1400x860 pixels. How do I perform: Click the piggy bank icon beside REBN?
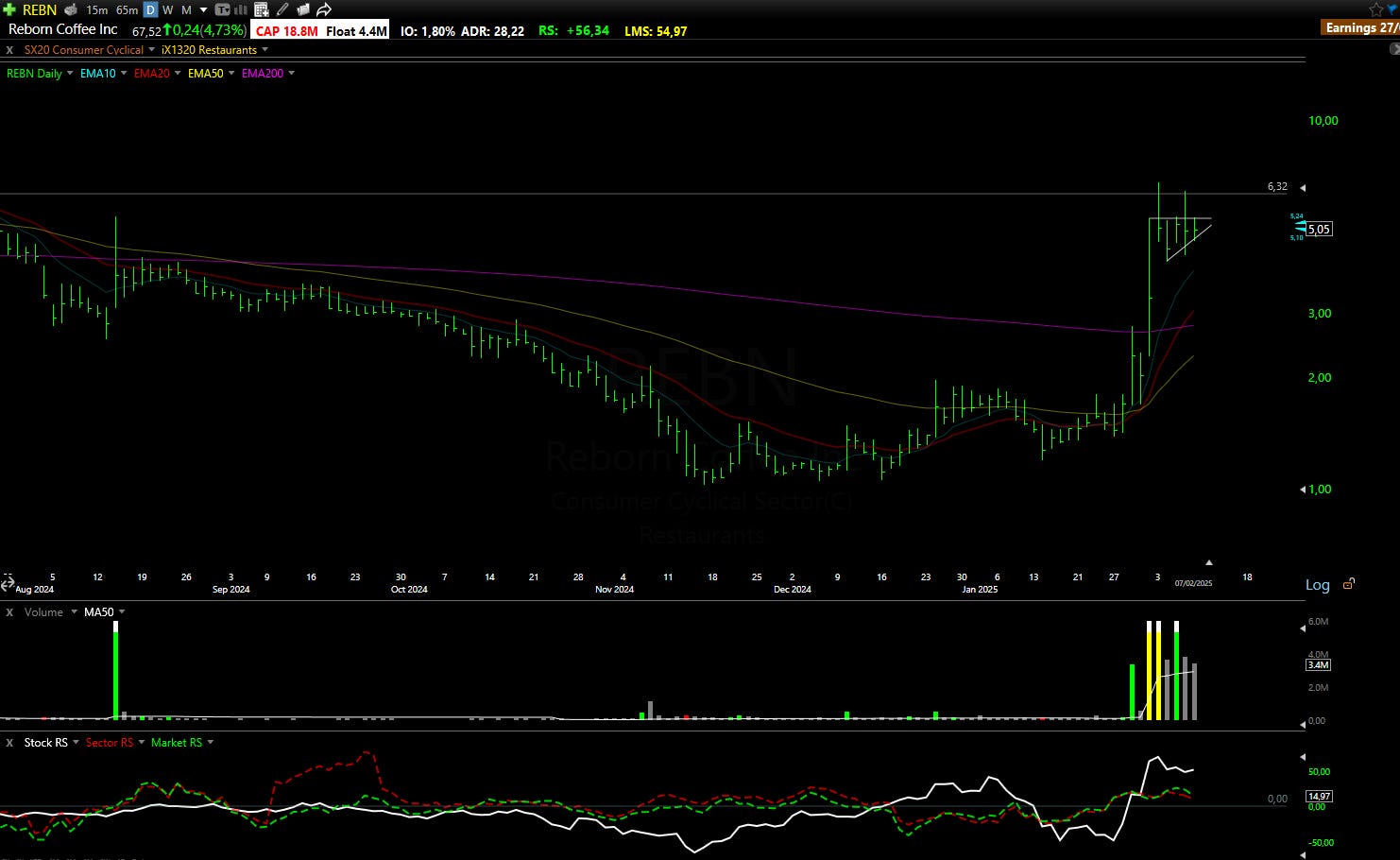[x=71, y=9]
